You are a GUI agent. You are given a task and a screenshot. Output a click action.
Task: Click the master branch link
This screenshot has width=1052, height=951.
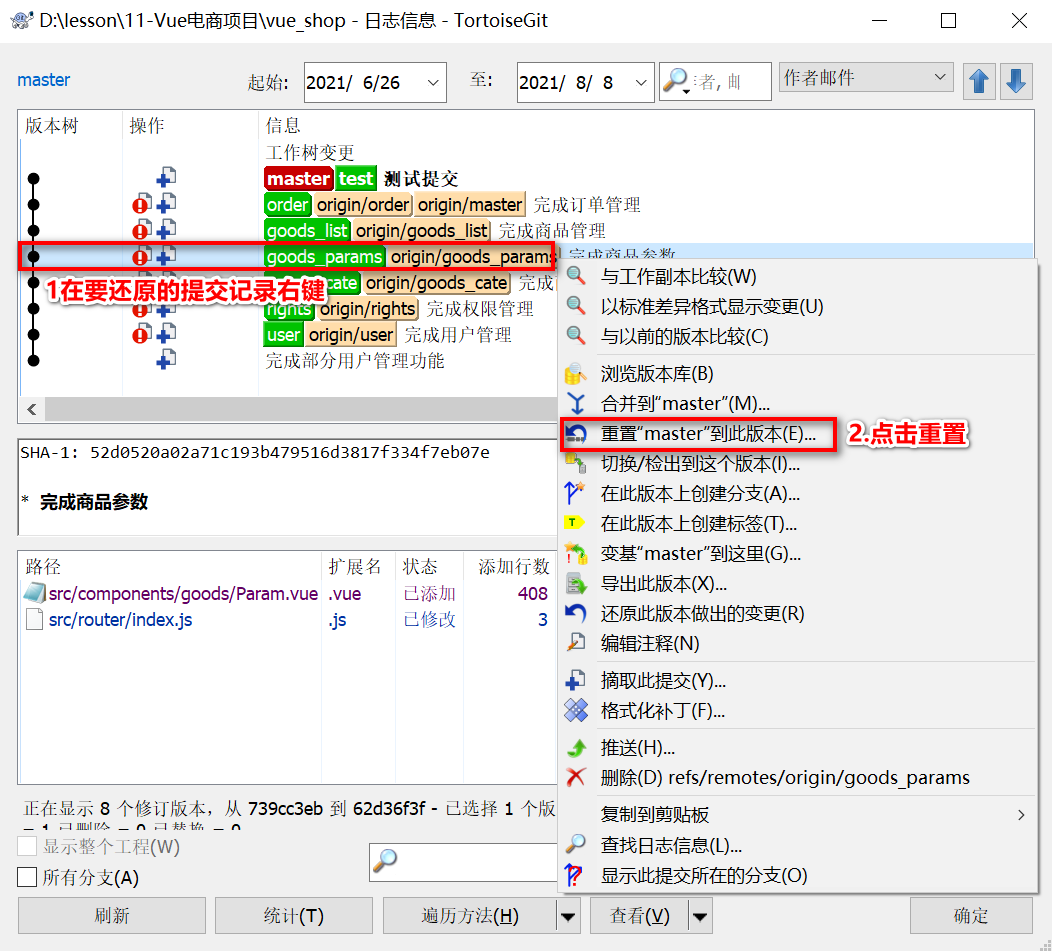click(44, 80)
